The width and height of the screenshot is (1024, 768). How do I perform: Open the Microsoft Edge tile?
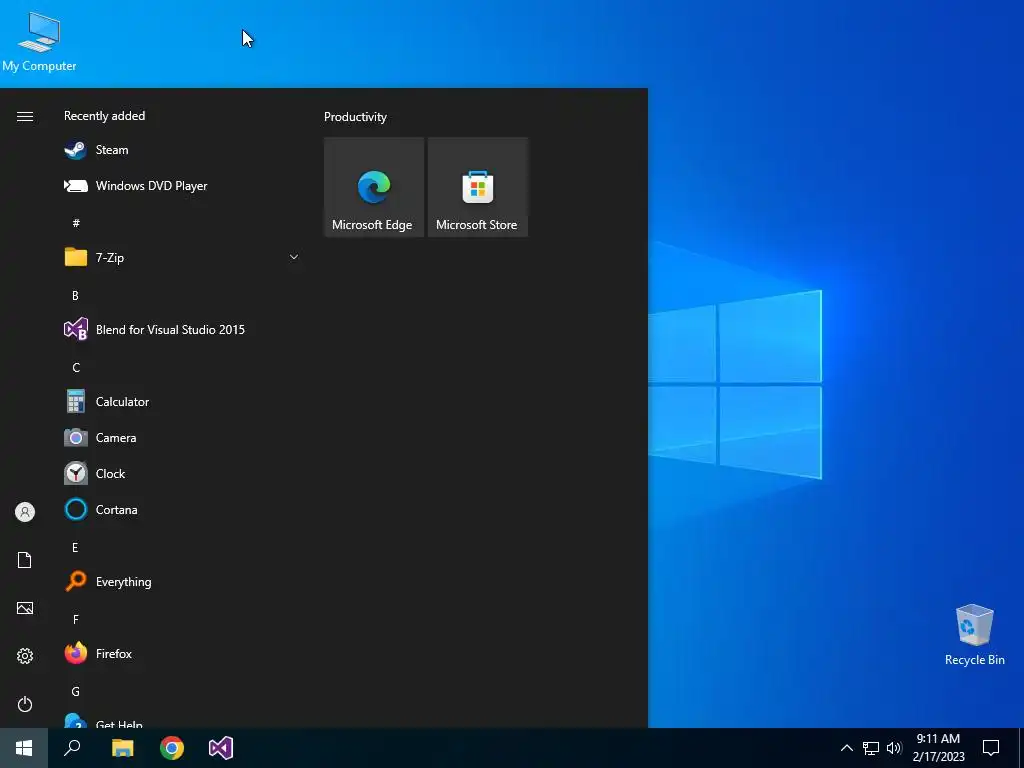click(x=374, y=187)
